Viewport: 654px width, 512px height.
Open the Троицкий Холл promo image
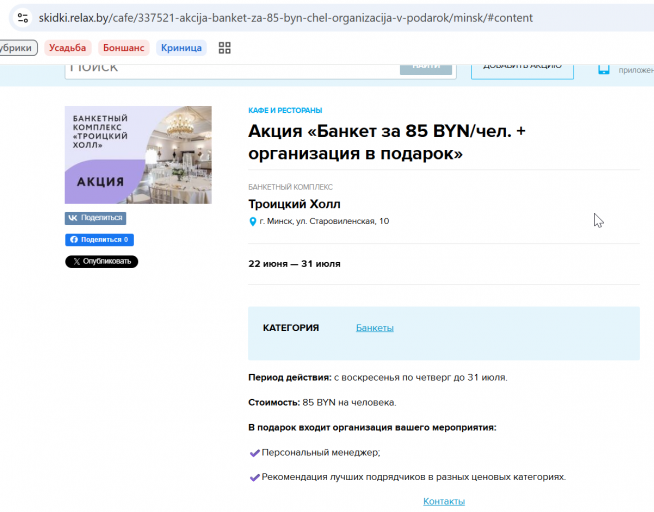(x=138, y=155)
